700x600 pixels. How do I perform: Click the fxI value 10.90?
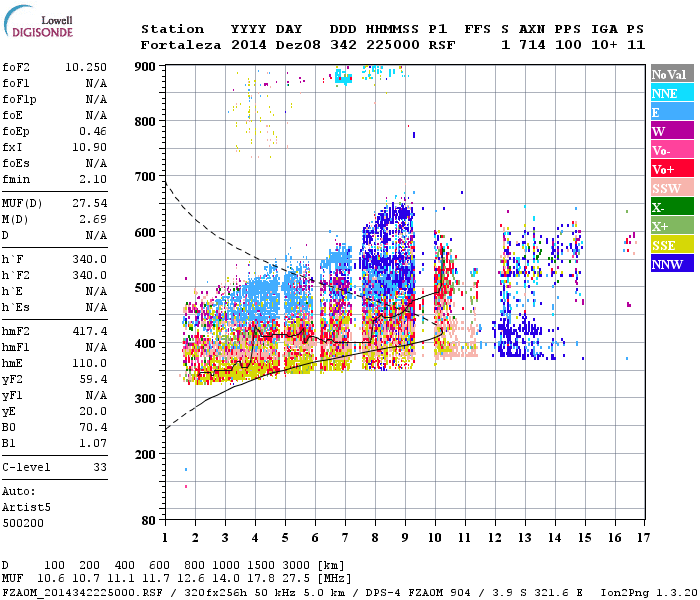click(x=89, y=147)
